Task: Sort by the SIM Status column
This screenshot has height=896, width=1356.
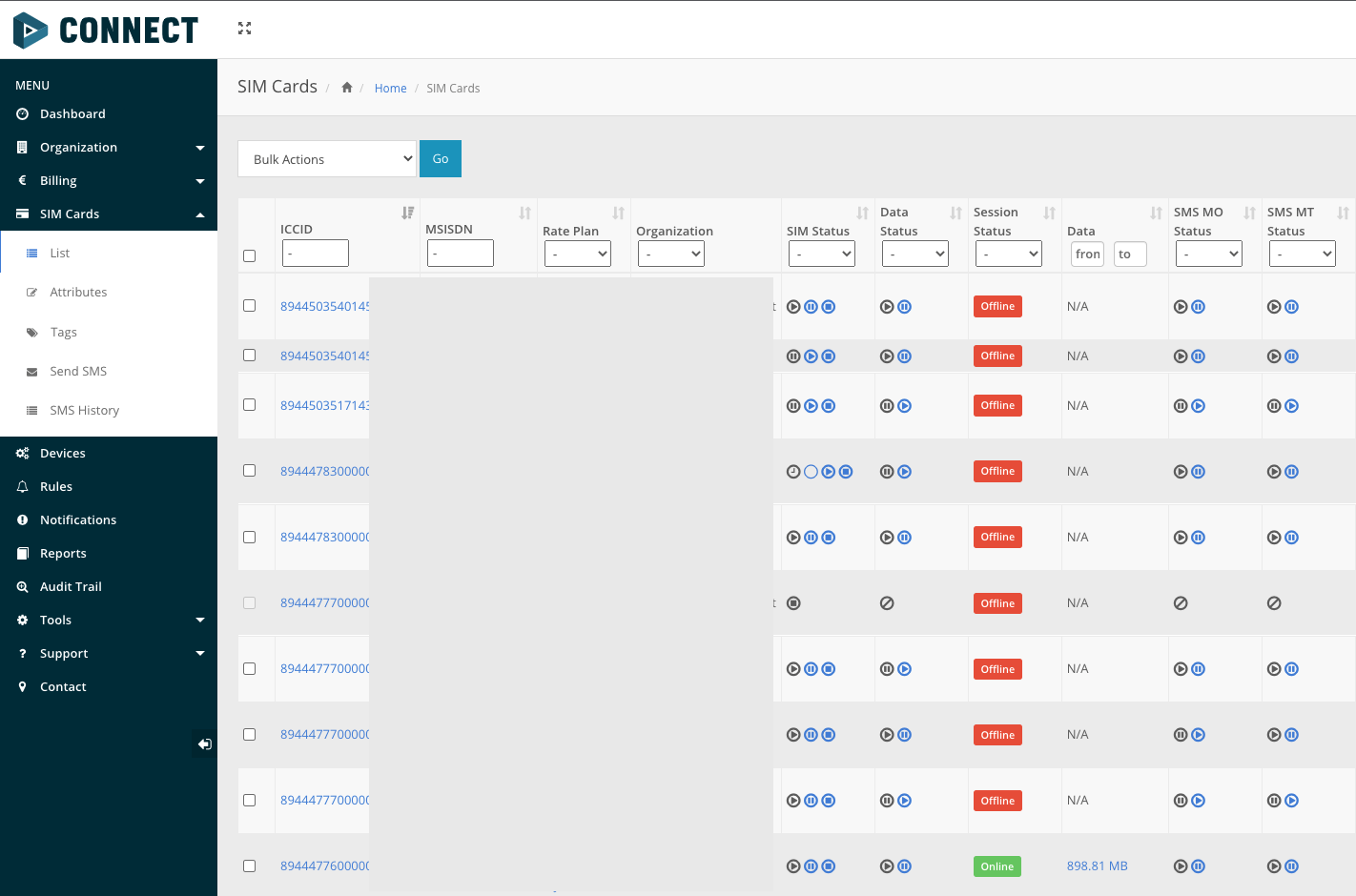Action: pos(862,213)
